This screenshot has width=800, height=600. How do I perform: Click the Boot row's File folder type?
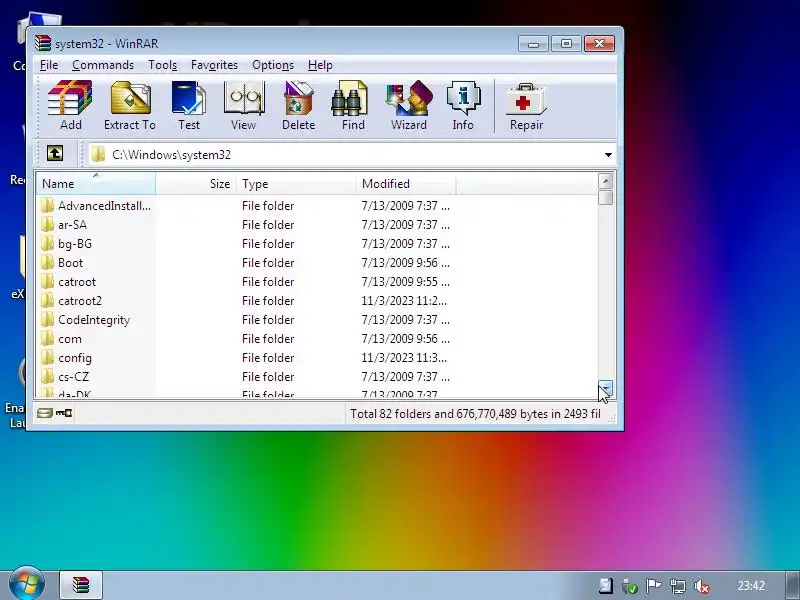click(x=268, y=263)
